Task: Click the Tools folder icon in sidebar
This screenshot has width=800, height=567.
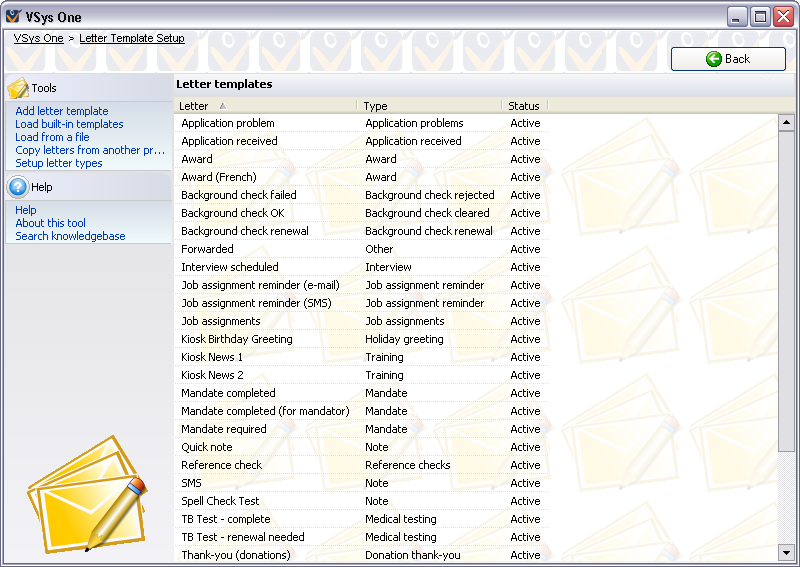Action: 18,88
